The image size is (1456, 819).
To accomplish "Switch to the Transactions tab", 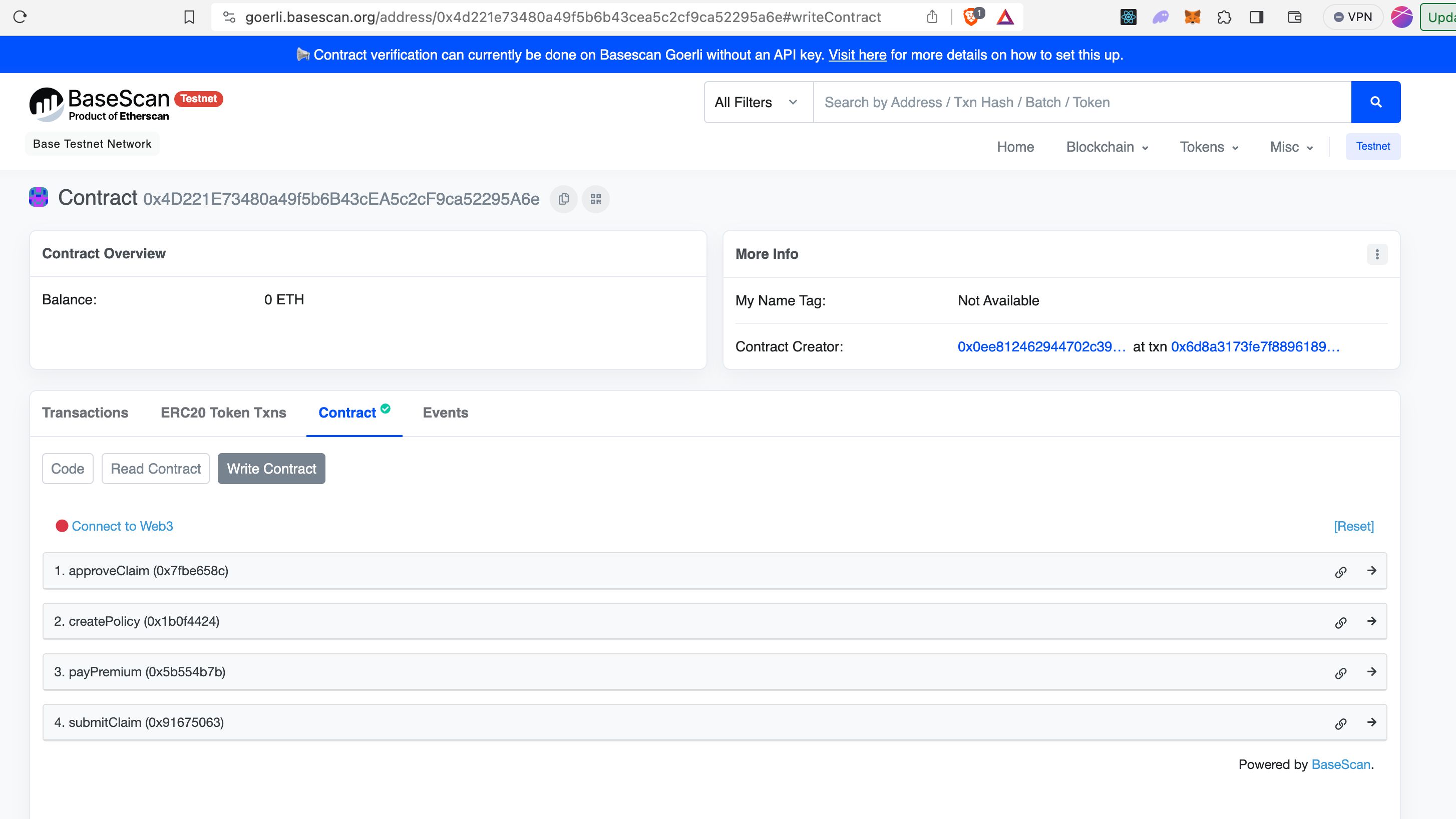I will pyautogui.click(x=85, y=412).
